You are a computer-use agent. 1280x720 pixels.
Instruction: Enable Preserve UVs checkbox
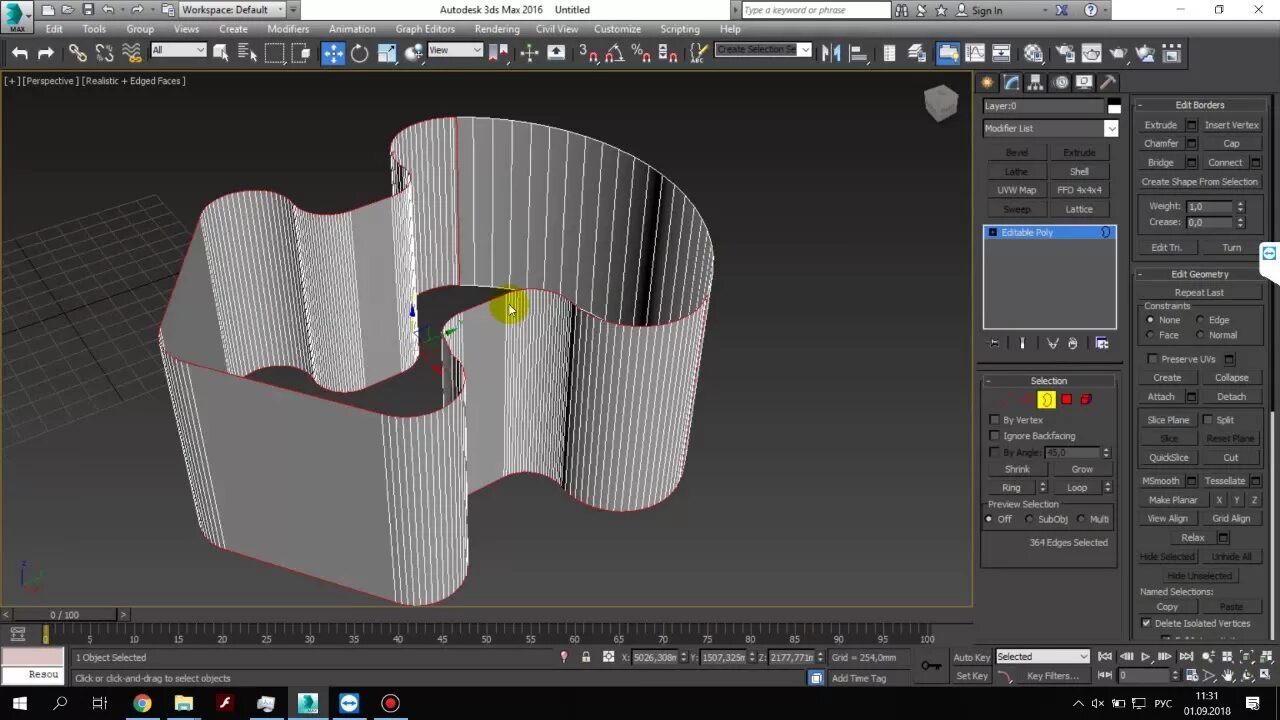pos(1153,359)
